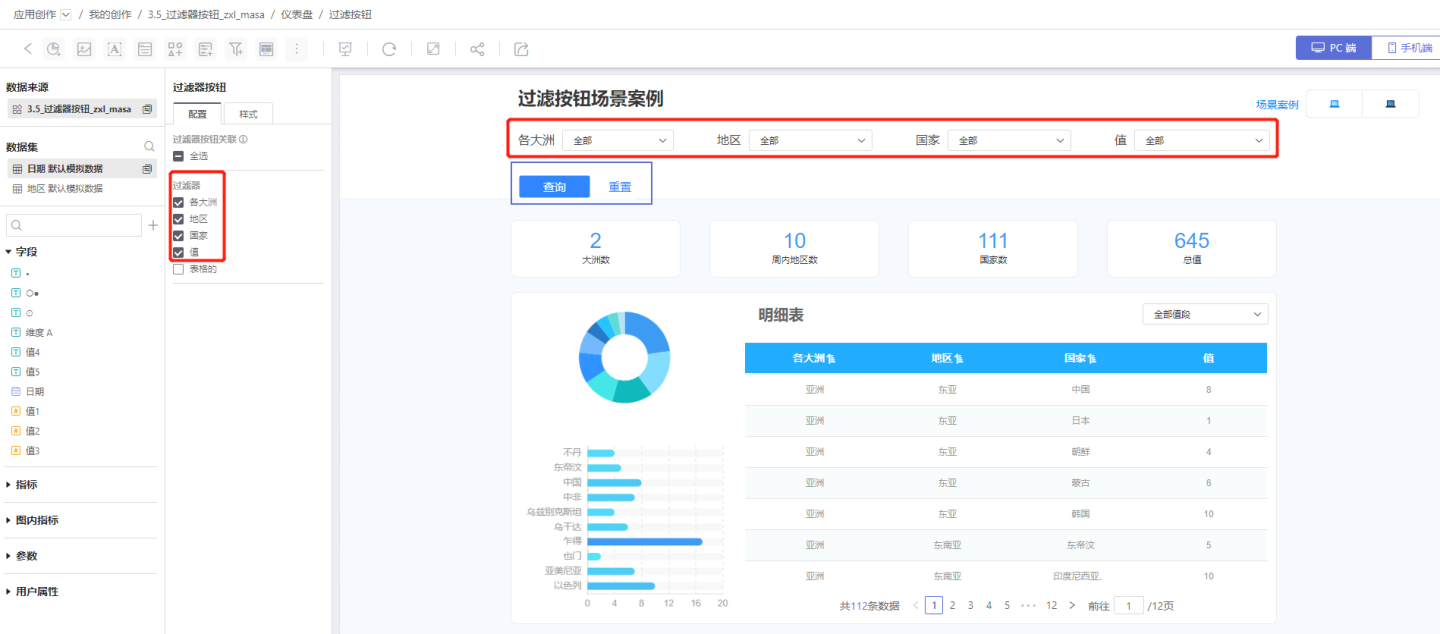Click the 查询 button

(x=554, y=187)
